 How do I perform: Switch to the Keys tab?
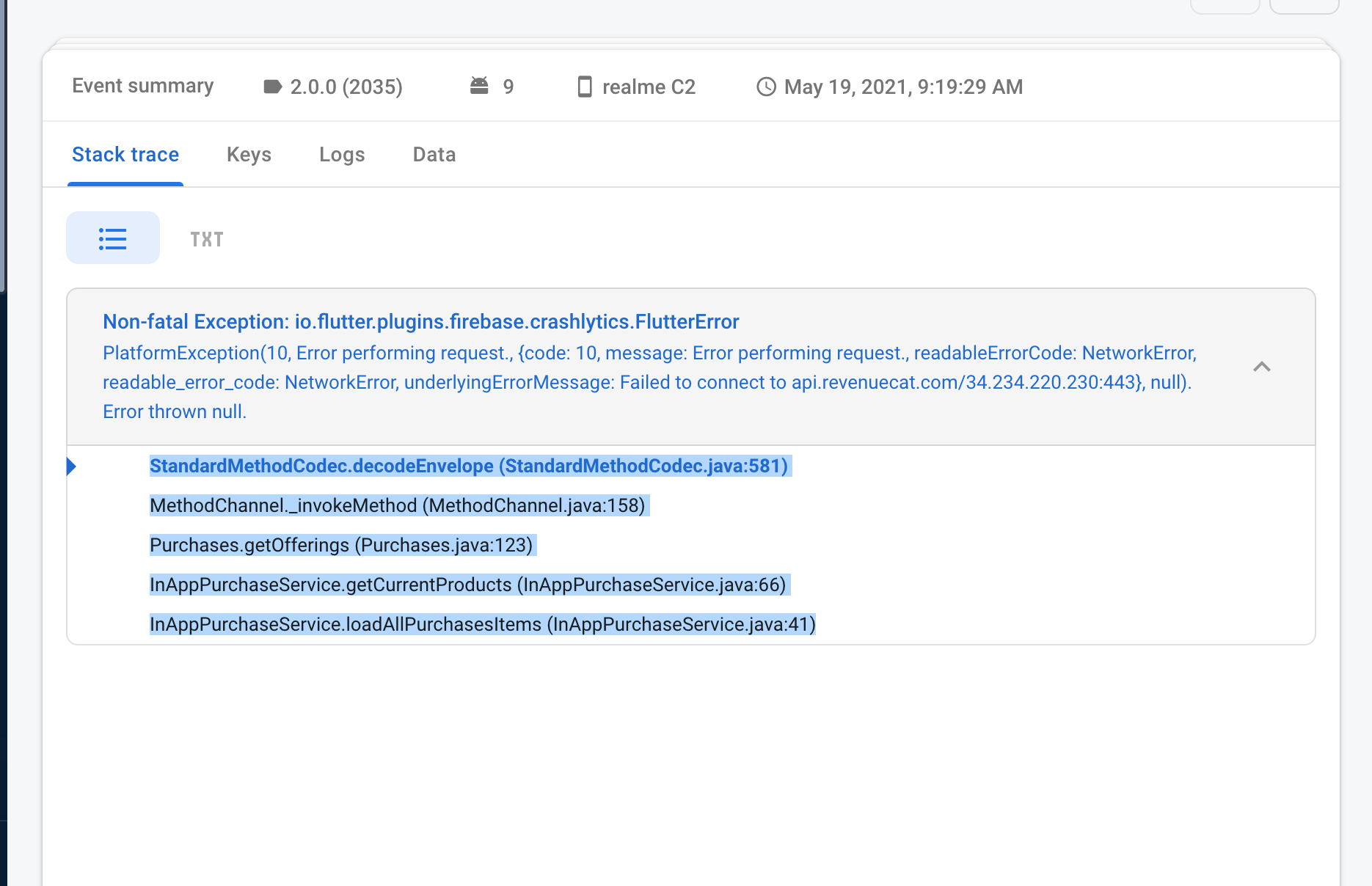click(x=249, y=155)
